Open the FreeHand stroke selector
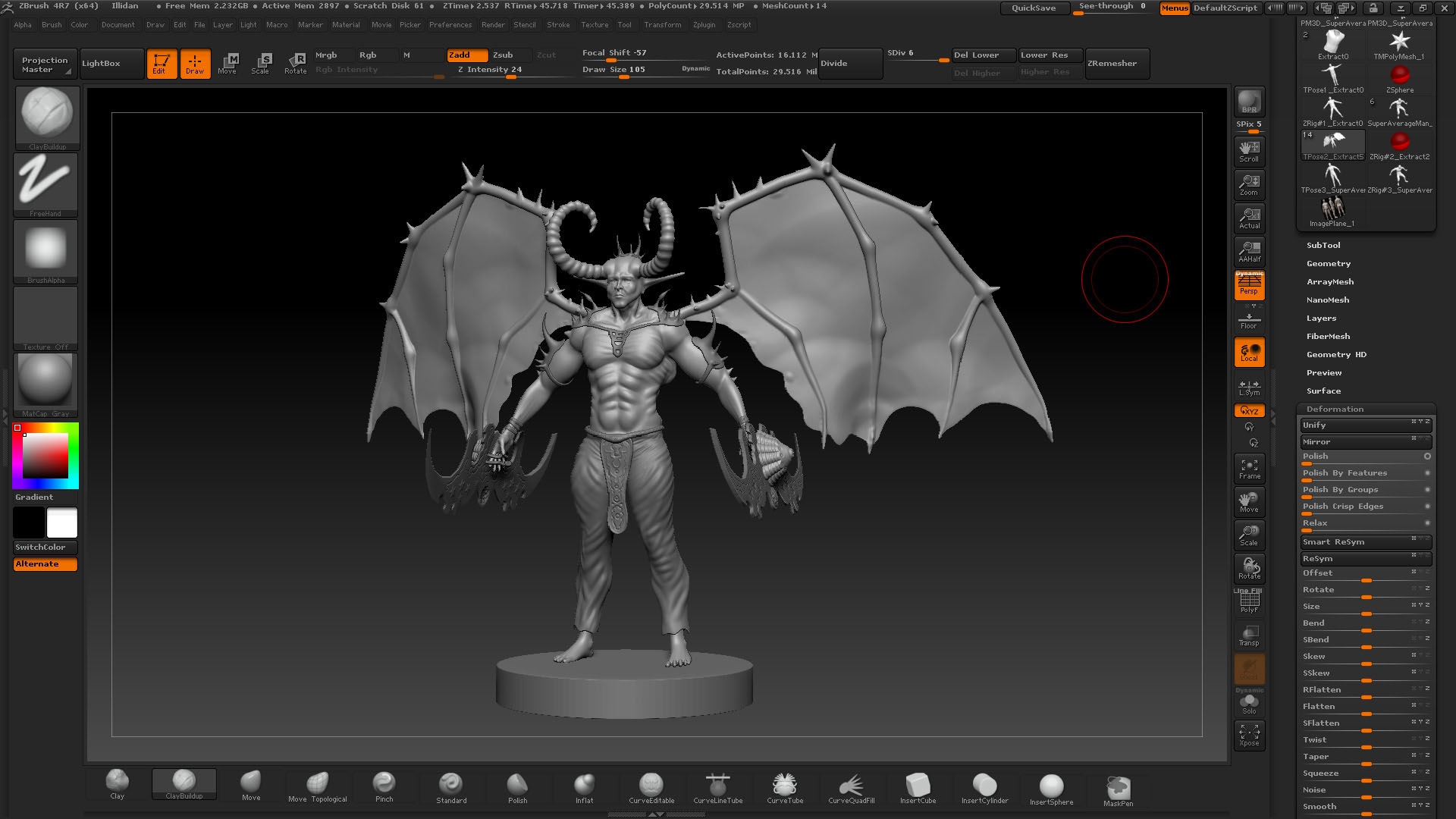The height and width of the screenshot is (819, 1456). pyautogui.click(x=45, y=185)
